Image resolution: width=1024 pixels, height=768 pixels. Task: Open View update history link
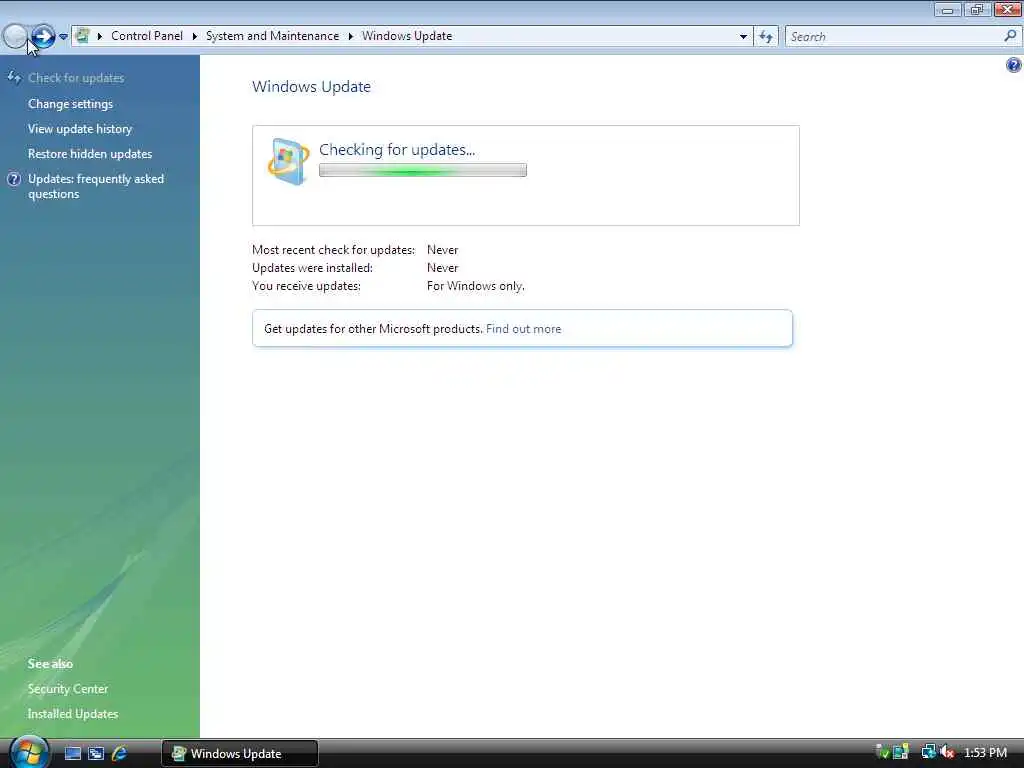[x=80, y=129]
